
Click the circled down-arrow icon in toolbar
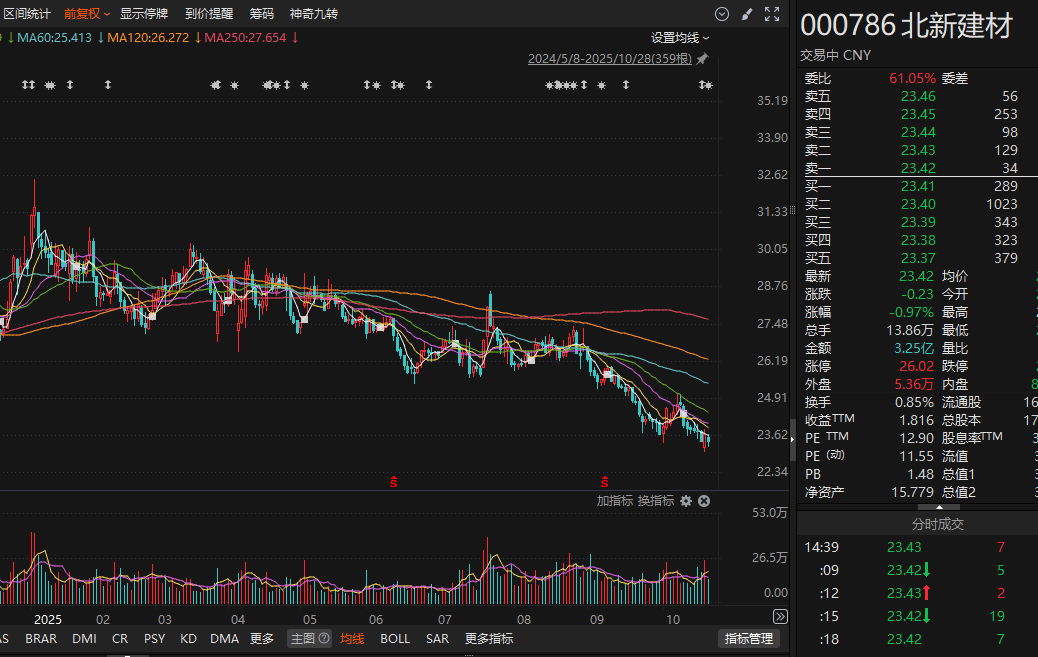(x=722, y=14)
